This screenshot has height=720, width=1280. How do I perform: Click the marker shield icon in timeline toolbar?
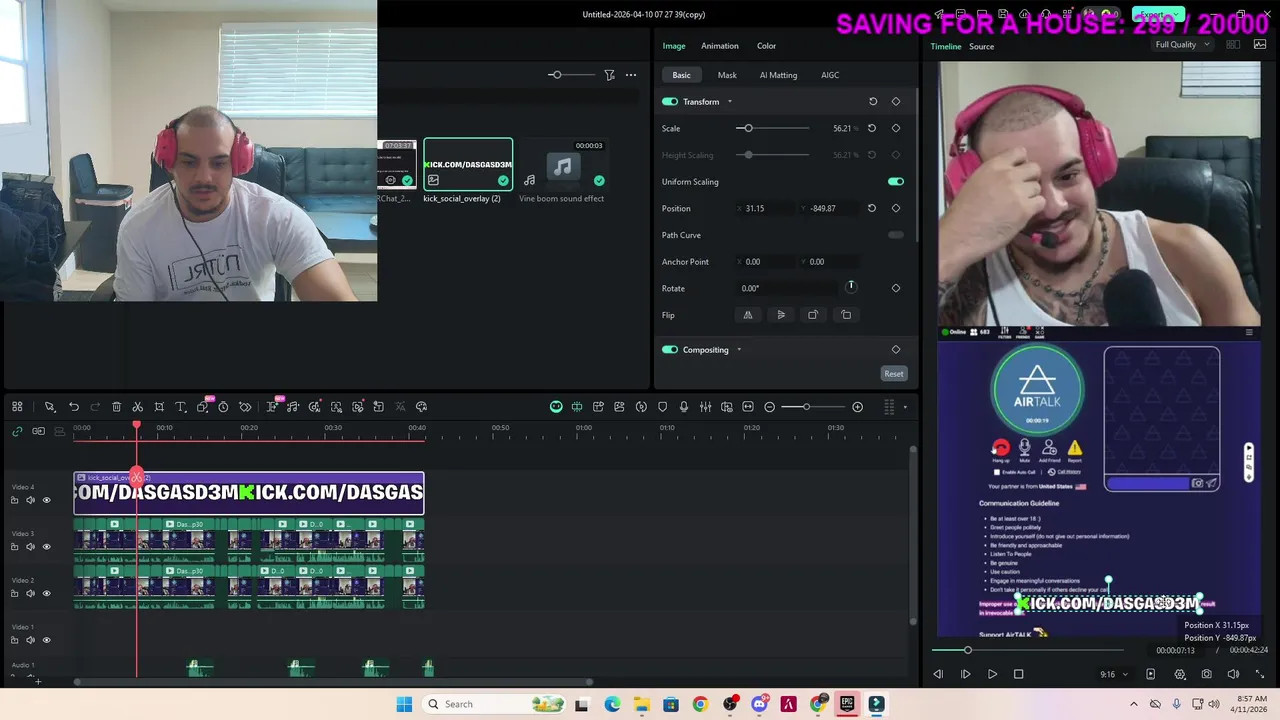[662, 407]
